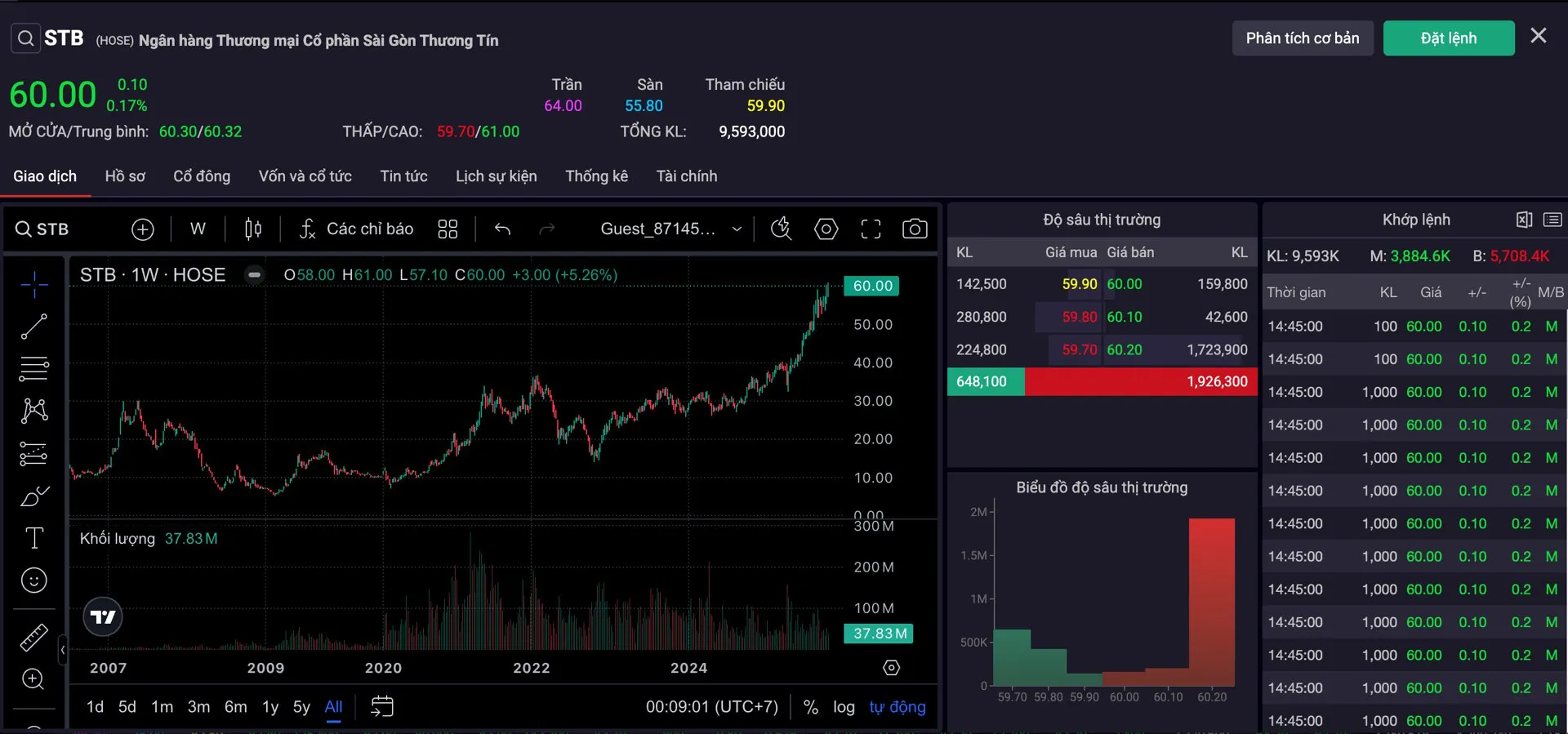Image resolution: width=1568 pixels, height=734 pixels.
Task: Open the Tin tức tab
Action: click(x=403, y=176)
